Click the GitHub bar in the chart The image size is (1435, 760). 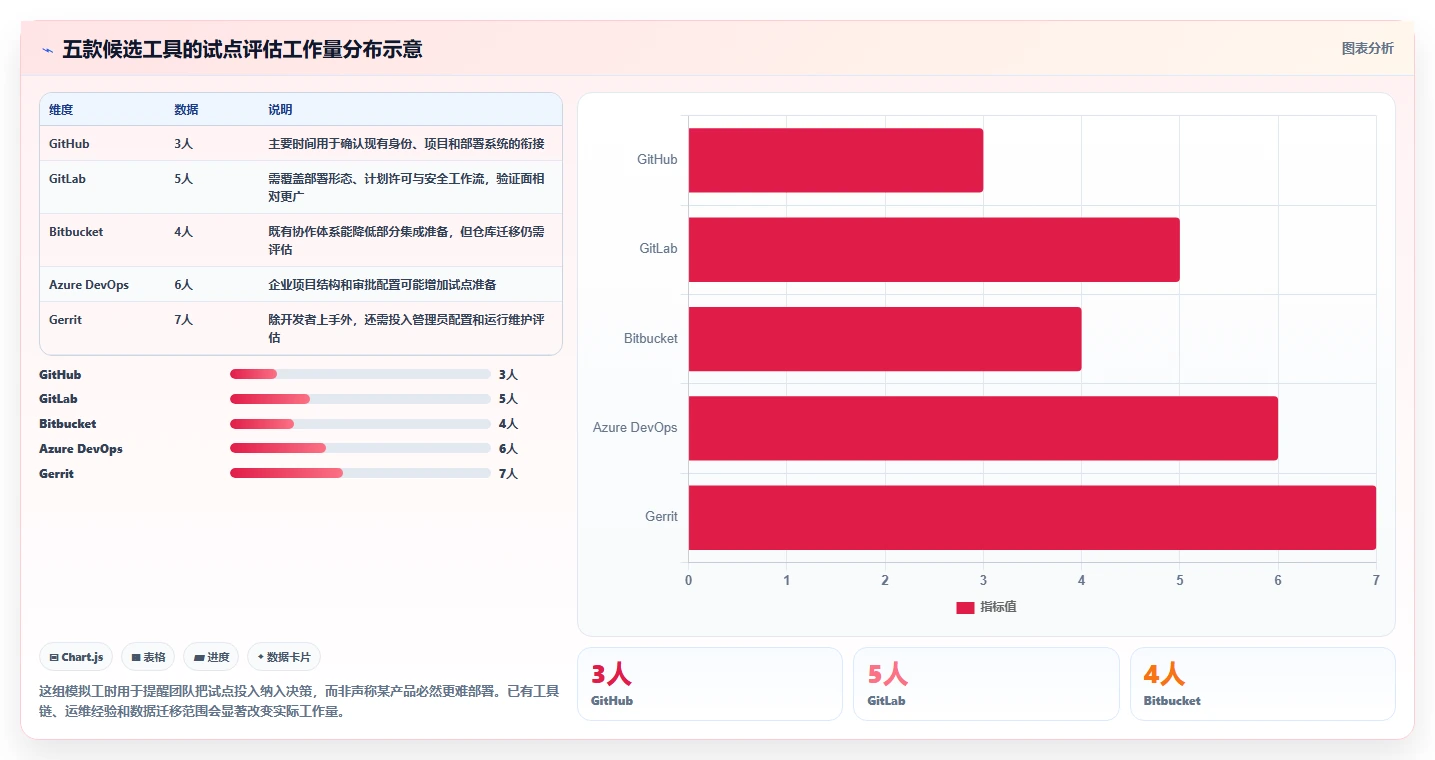click(836, 160)
